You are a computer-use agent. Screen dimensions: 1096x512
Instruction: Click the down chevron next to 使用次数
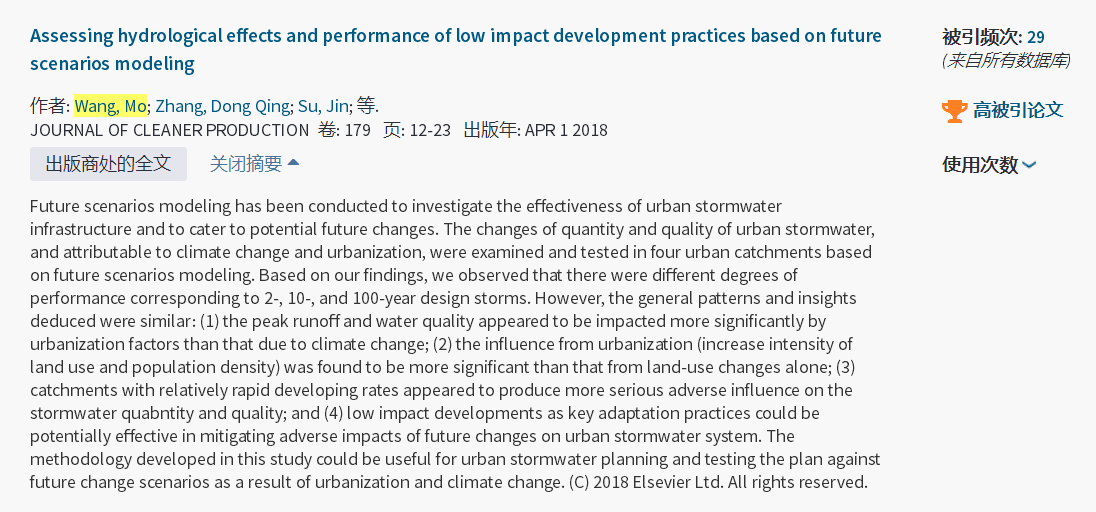tap(1029, 165)
